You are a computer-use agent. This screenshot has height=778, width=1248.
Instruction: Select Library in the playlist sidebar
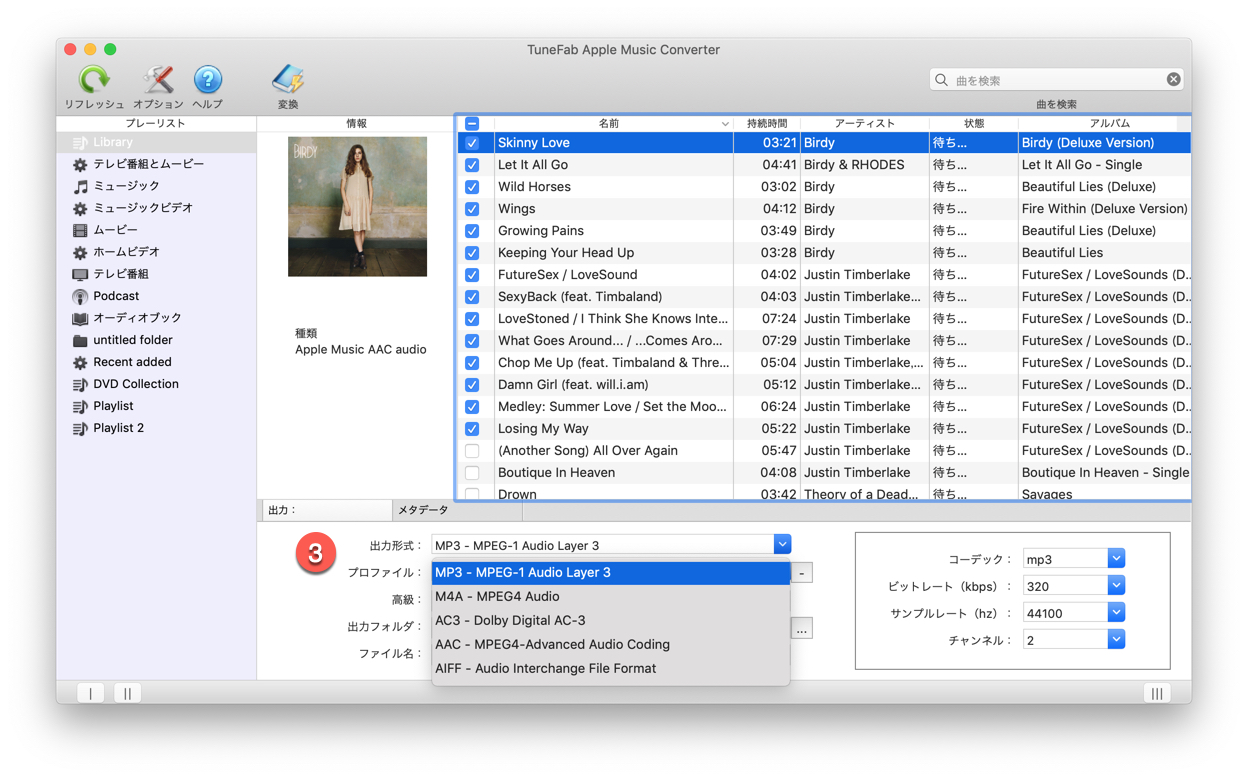[x=156, y=142]
